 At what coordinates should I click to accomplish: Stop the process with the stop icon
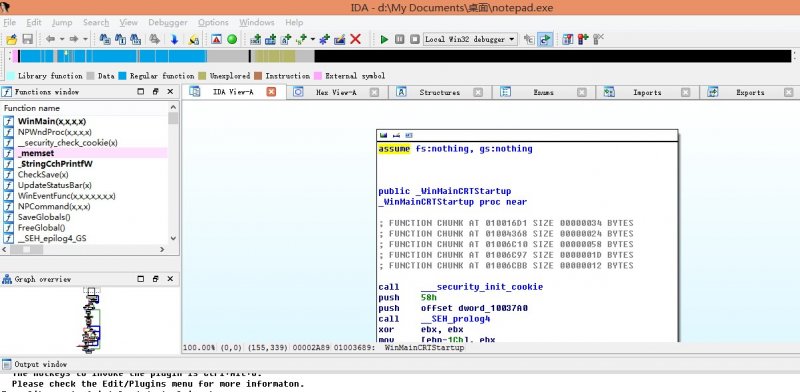coord(415,39)
